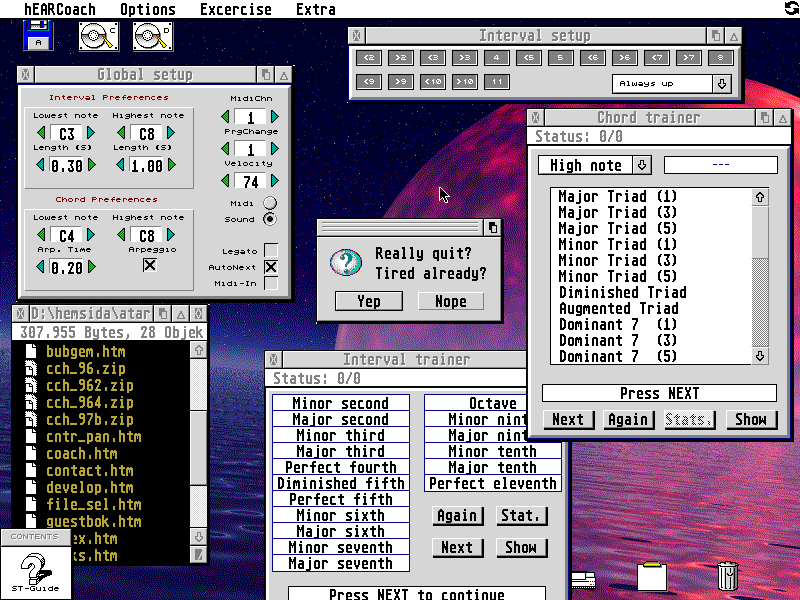Toggle the 11 interval button
Screen dimensions: 800x600
click(497, 82)
